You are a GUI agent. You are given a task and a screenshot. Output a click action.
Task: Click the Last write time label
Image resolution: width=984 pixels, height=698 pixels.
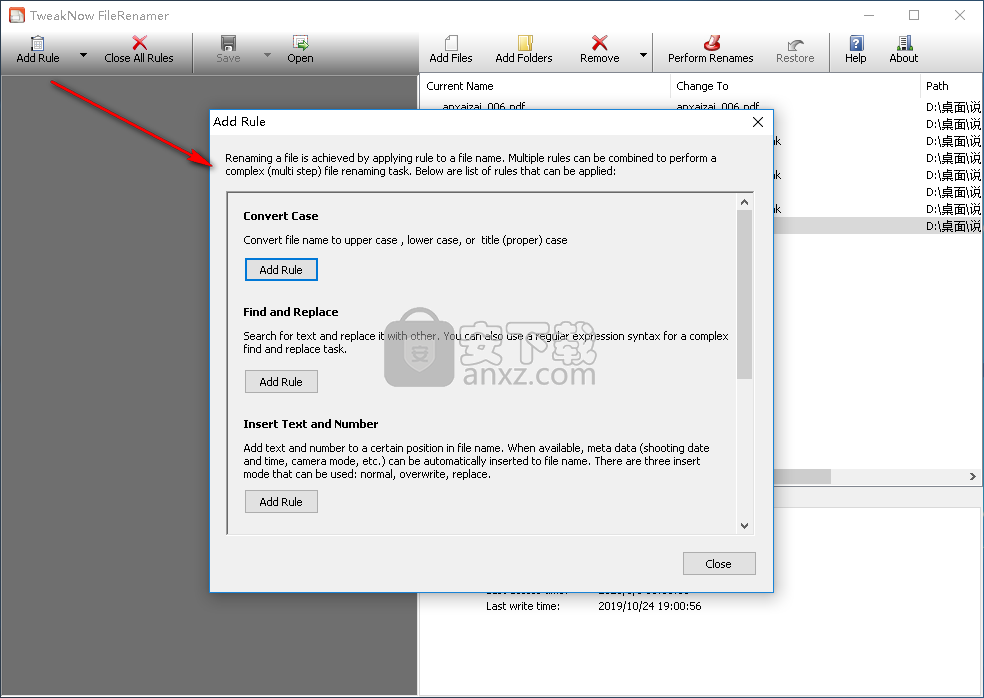tap(523, 606)
